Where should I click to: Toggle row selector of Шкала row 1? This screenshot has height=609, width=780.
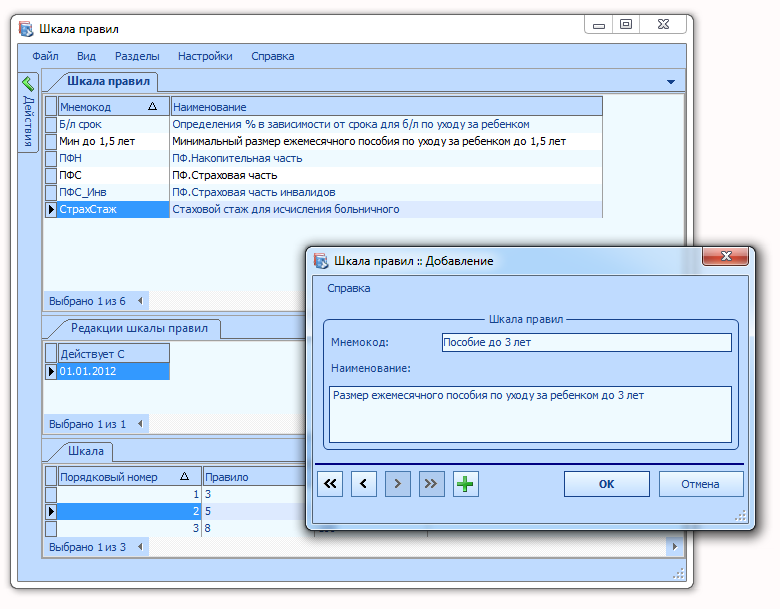coord(51,494)
